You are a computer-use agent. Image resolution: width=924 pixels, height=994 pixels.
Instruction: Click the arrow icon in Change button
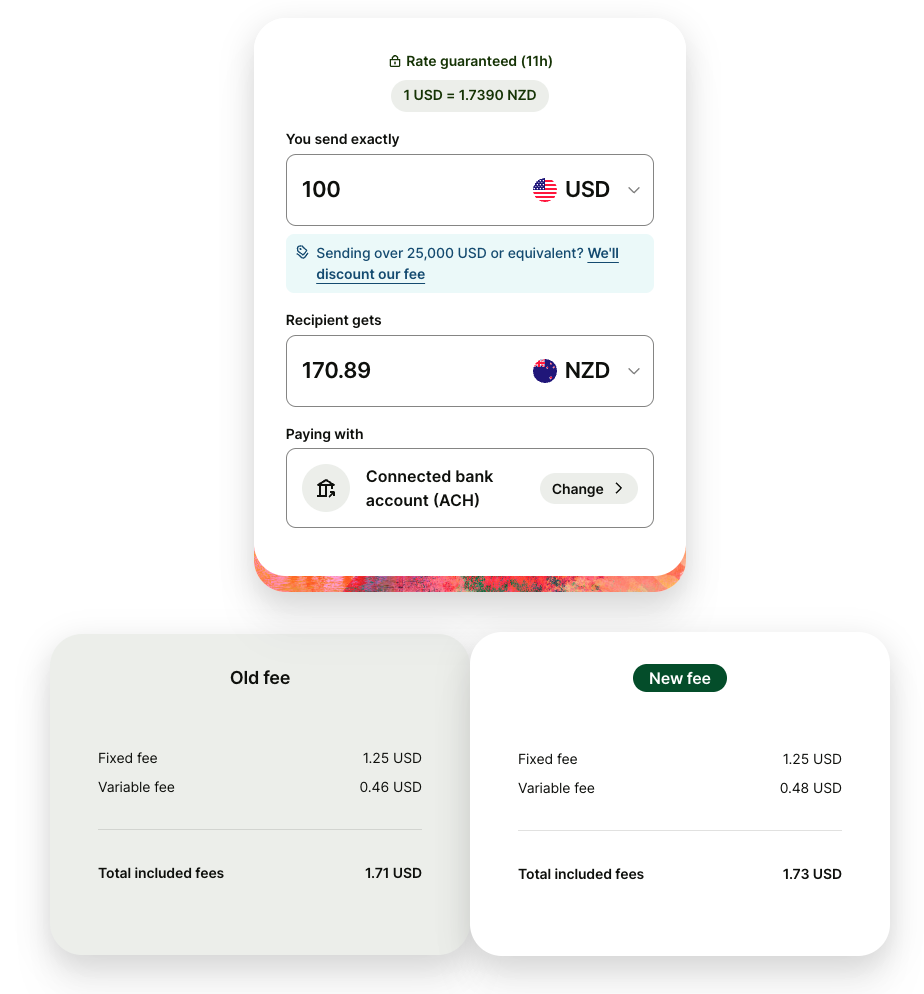click(619, 488)
